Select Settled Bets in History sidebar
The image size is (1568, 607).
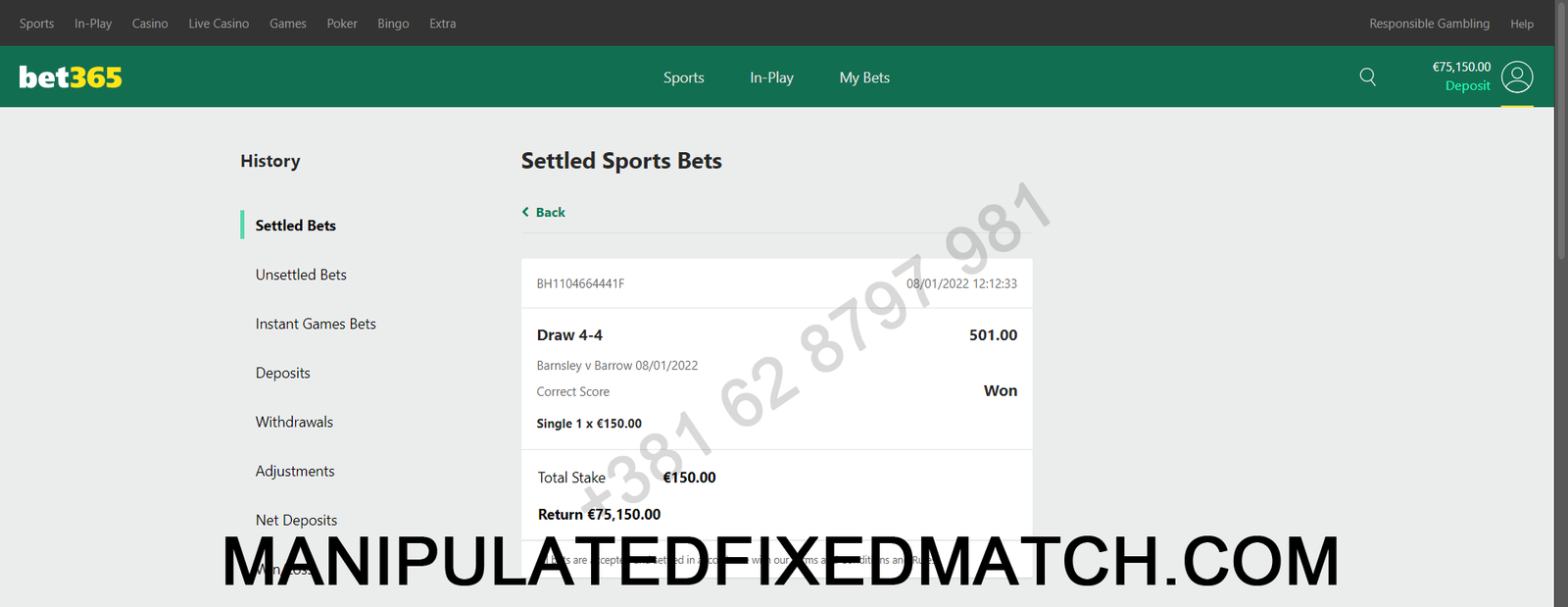tap(296, 226)
